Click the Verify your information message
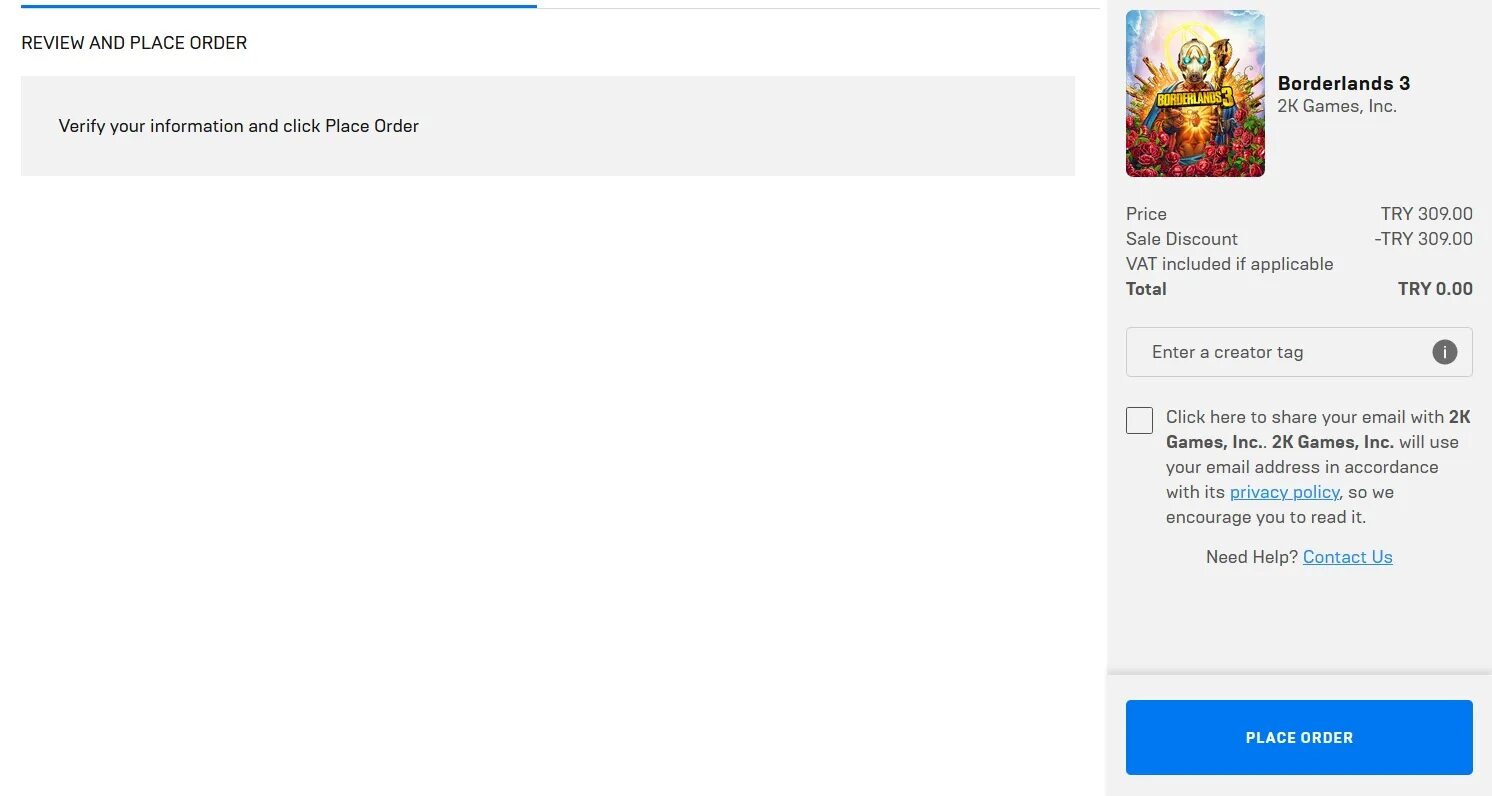This screenshot has height=796, width=1492. click(239, 126)
